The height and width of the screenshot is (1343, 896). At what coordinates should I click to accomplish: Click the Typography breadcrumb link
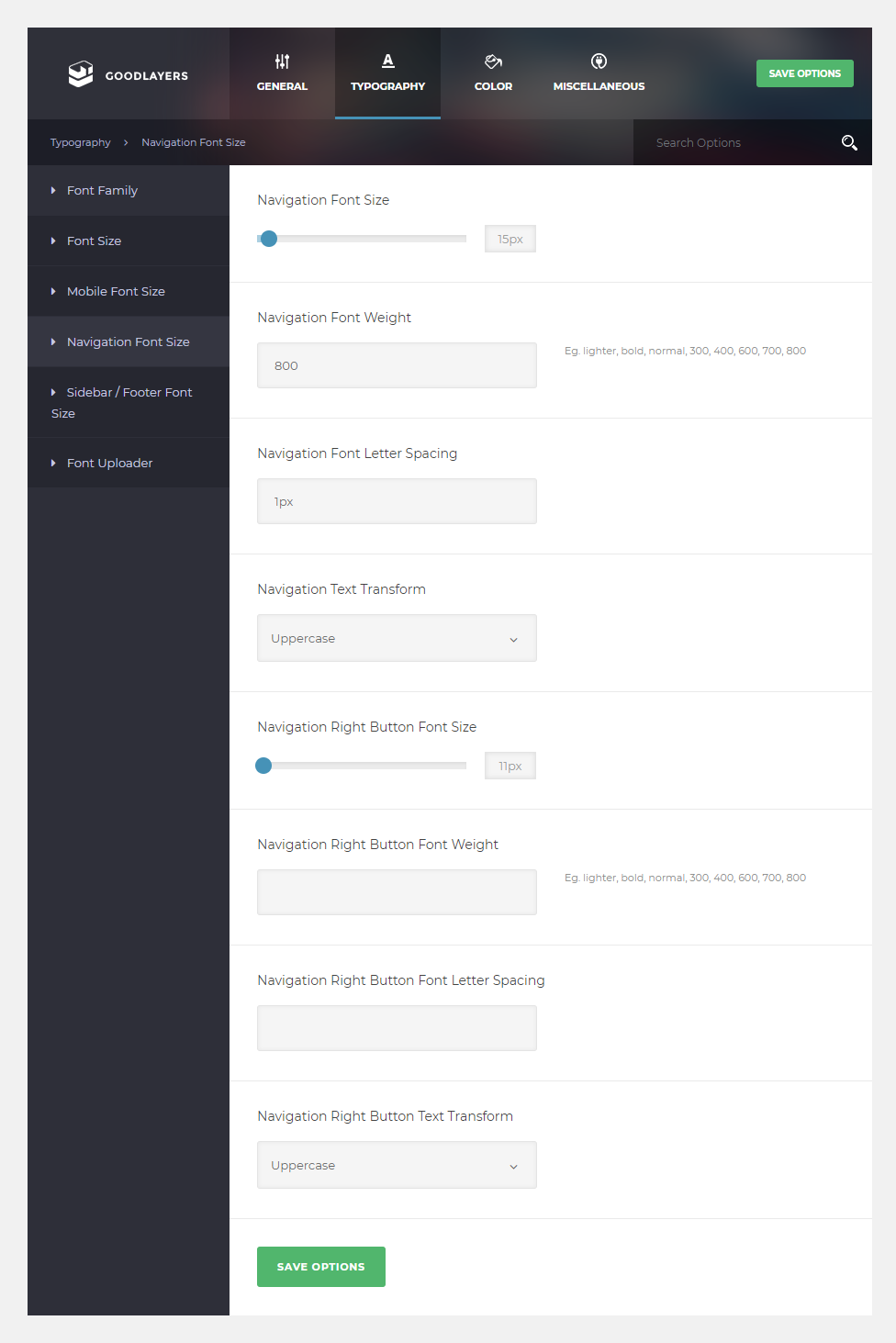(80, 142)
